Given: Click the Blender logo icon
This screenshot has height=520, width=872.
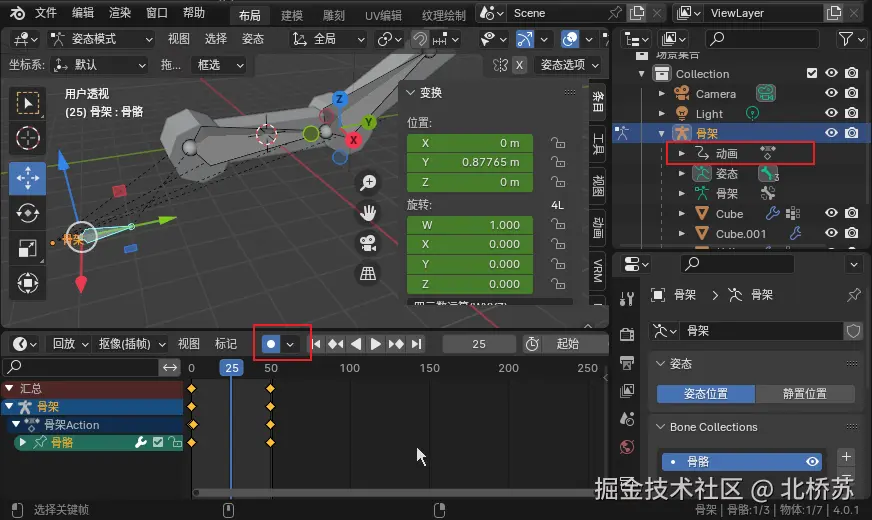Looking at the screenshot, I should 17,13.
